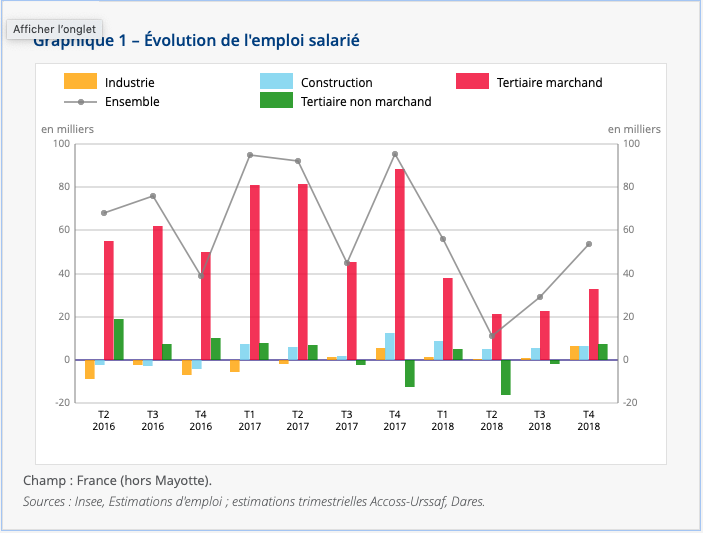Image resolution: width=703 pixels, height=533 pixels.
Task: Click the red Tertiaire marchand bar for T2 2017
Action: 303,272
